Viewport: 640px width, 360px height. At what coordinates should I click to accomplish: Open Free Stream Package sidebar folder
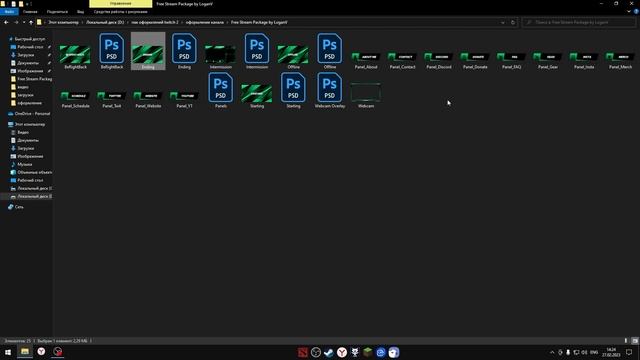point(31,79)
